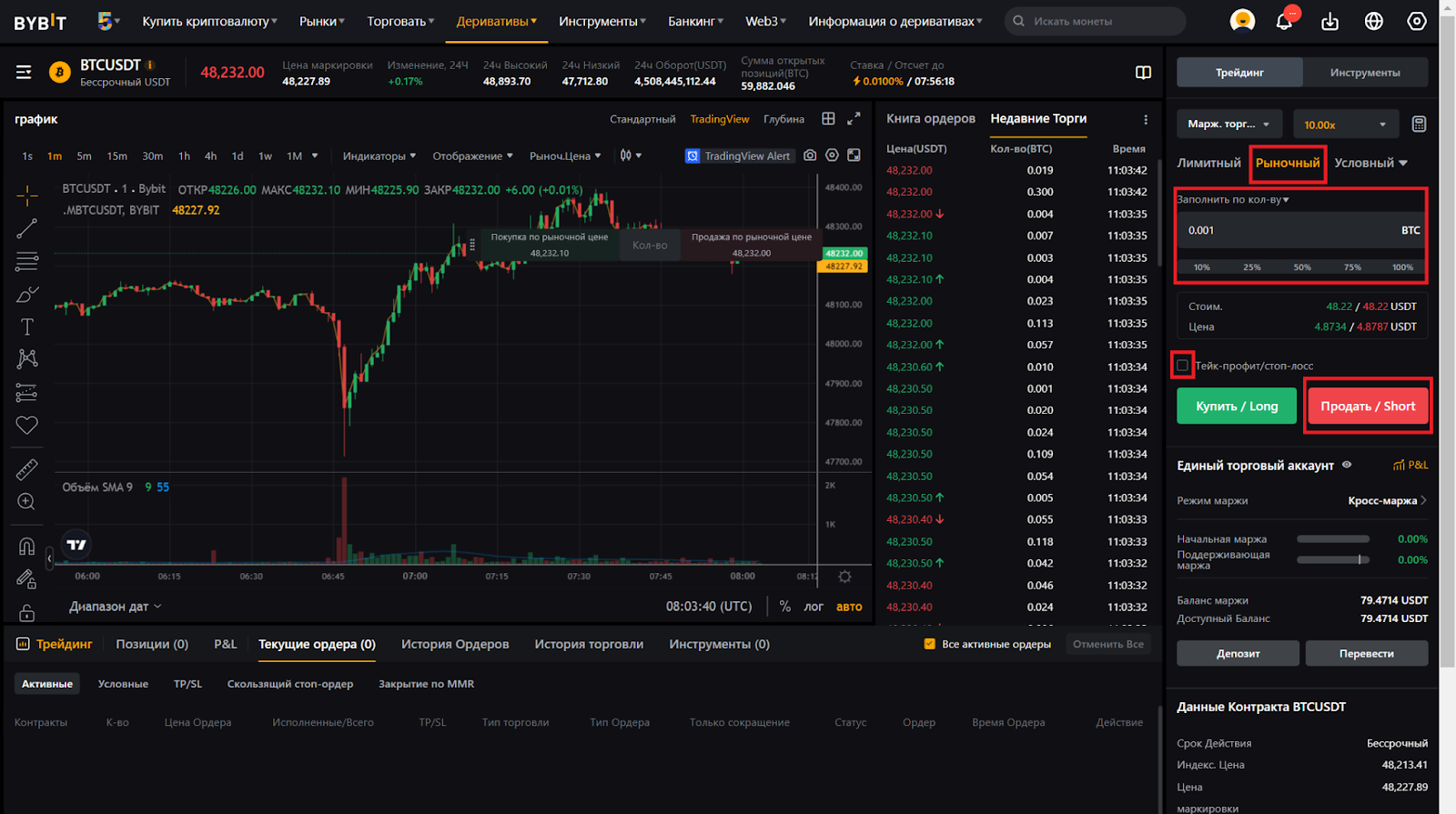This screenshot has height=814, width=1456.
Task: Open the 10.00x leverage dropdown
Action: 1345,125
